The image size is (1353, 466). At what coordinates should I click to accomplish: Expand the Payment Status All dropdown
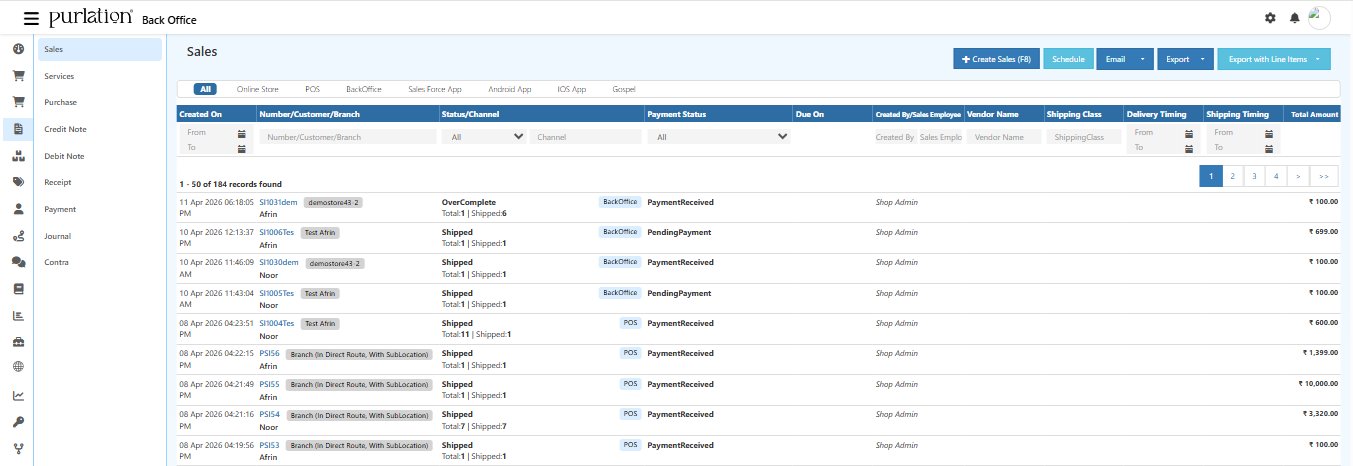coord(719,137)
